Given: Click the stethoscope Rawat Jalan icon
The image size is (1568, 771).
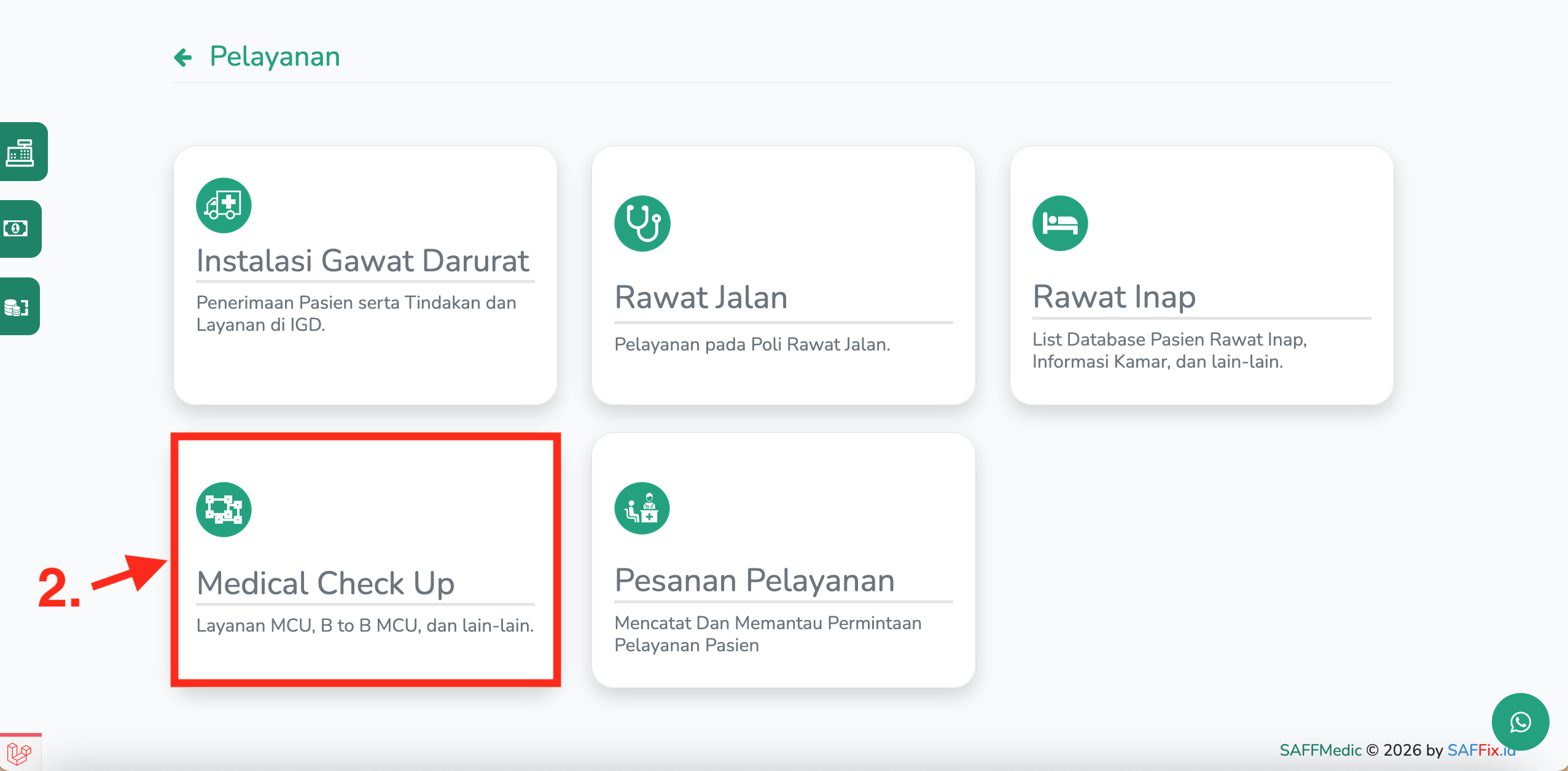Looking at the screenshot, I should point(642,223).
